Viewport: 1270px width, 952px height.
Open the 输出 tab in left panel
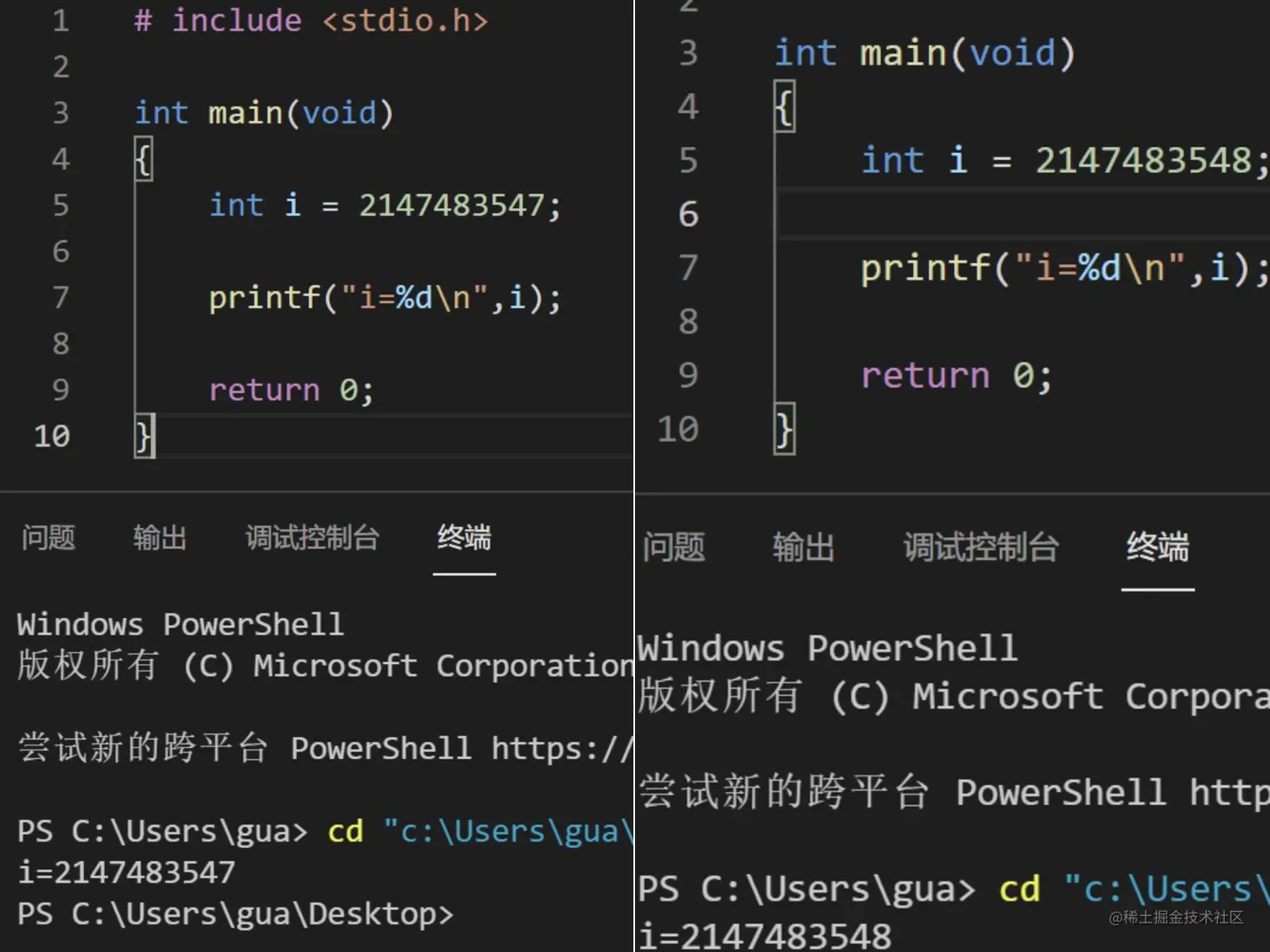[x=160, y=537]
